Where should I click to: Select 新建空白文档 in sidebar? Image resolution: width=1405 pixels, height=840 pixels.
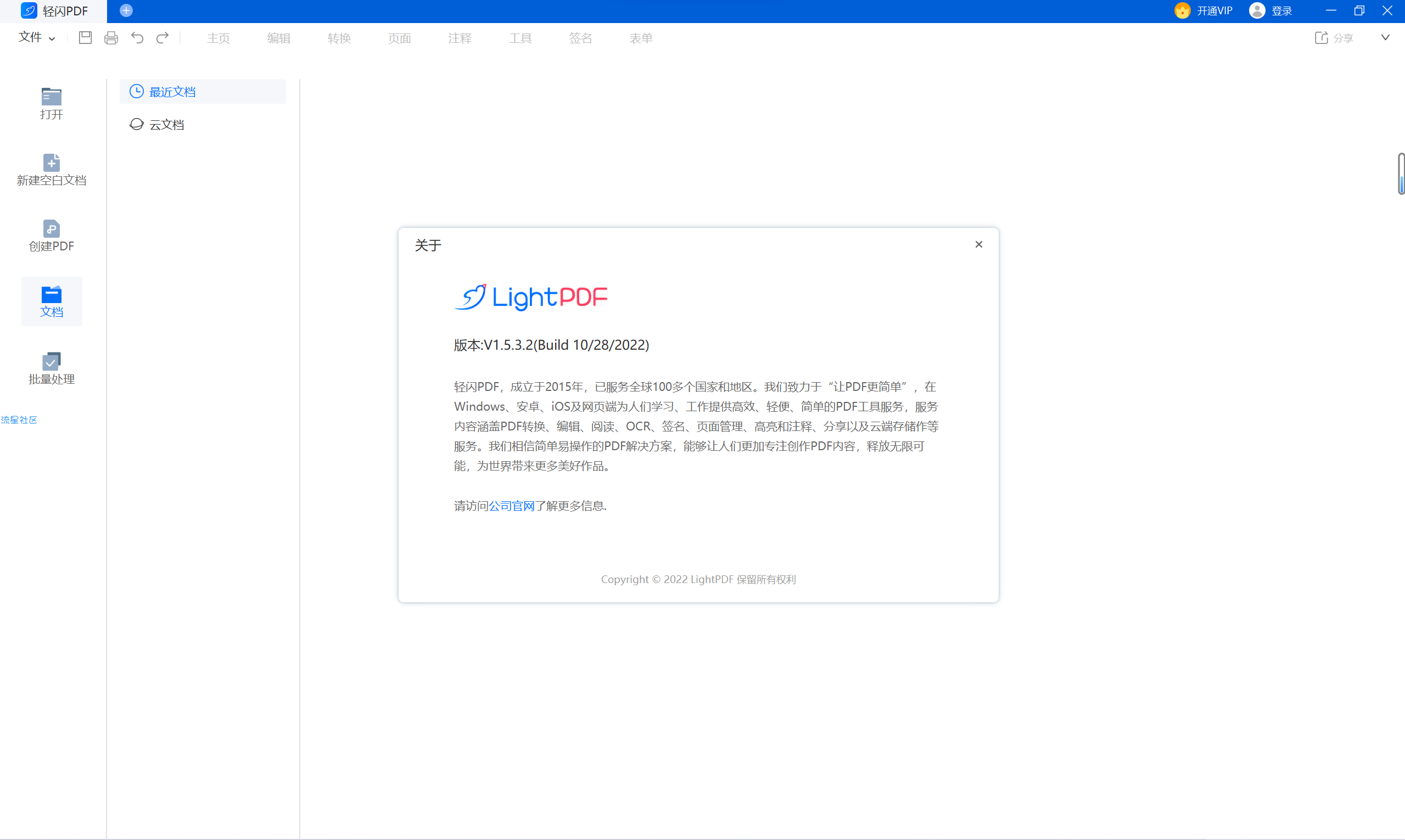point(52,170)
